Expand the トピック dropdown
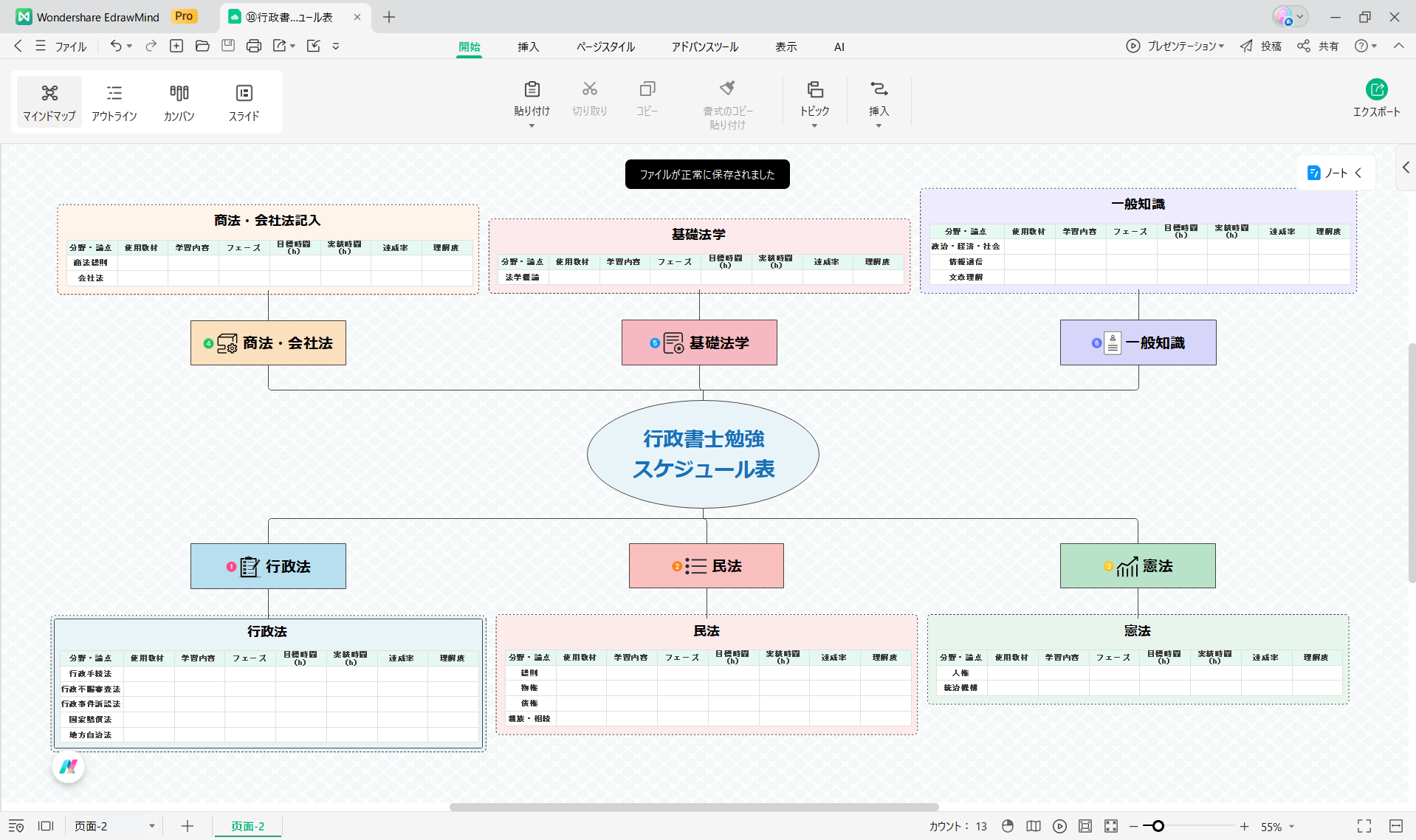This screenshot has width=1416, height=840. 814,126
